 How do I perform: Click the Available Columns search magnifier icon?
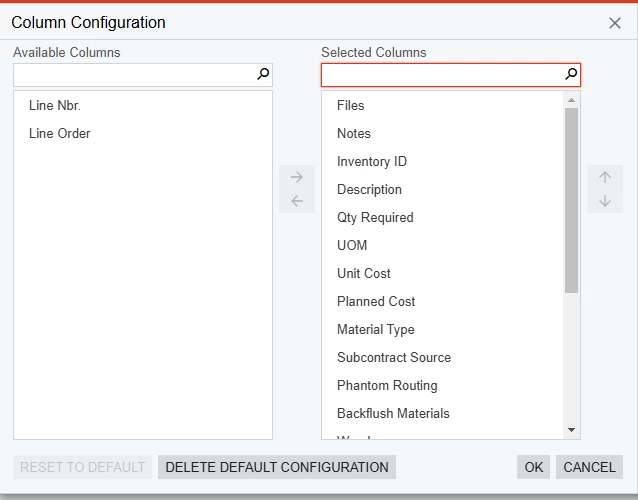[x=263, y=74]
